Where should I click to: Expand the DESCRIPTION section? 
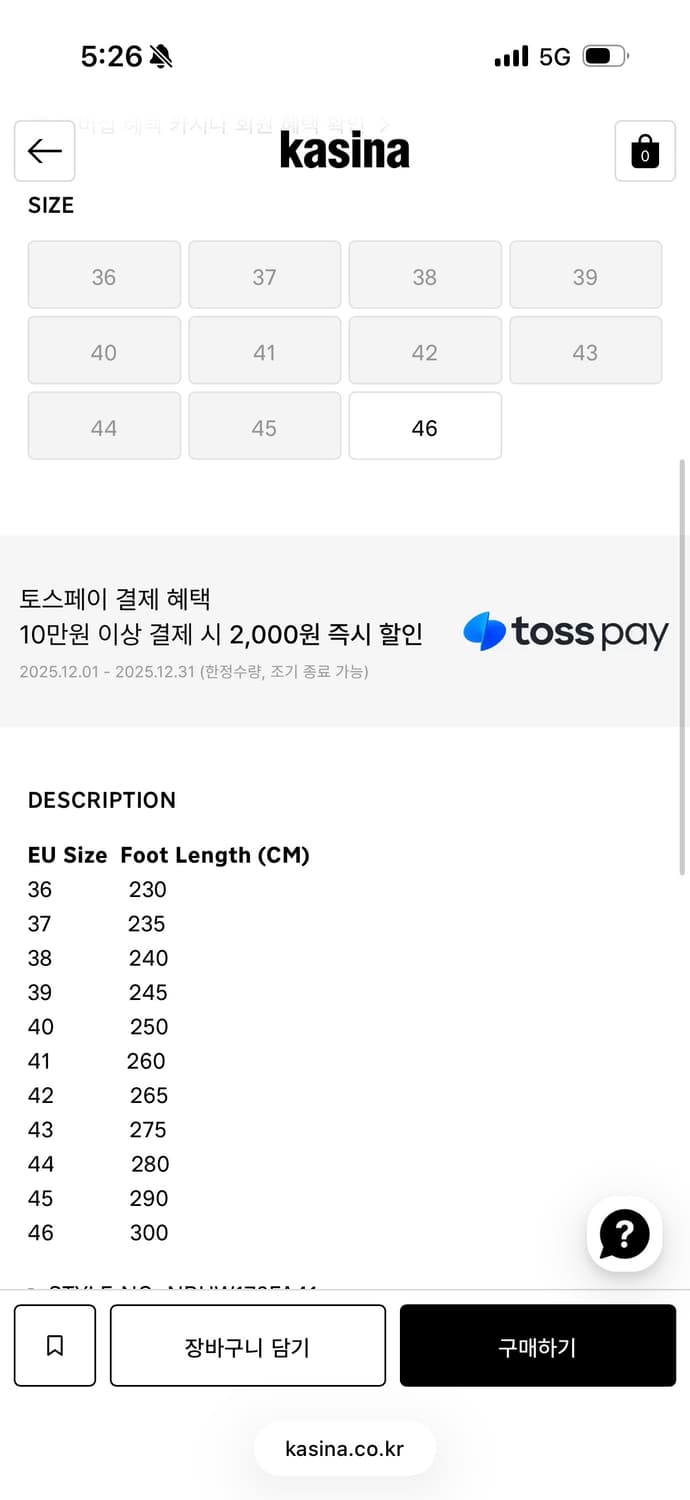[x=101, y=800]
